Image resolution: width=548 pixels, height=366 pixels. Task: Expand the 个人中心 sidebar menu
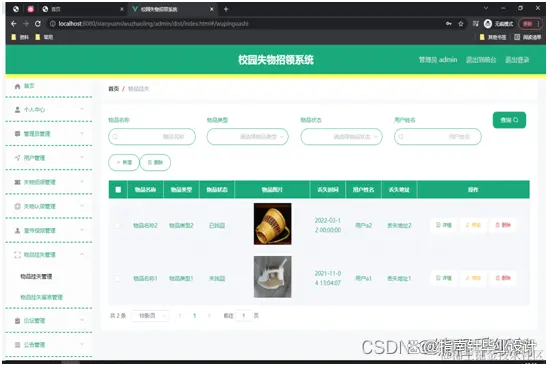82,109
